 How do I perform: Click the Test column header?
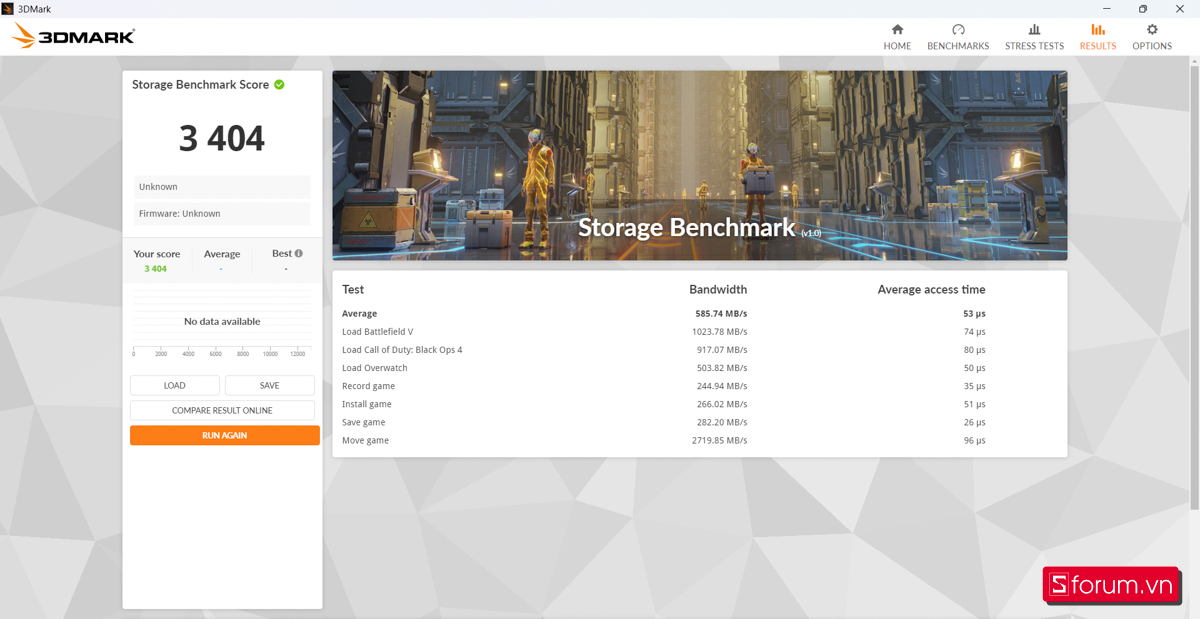coord(353,290)
